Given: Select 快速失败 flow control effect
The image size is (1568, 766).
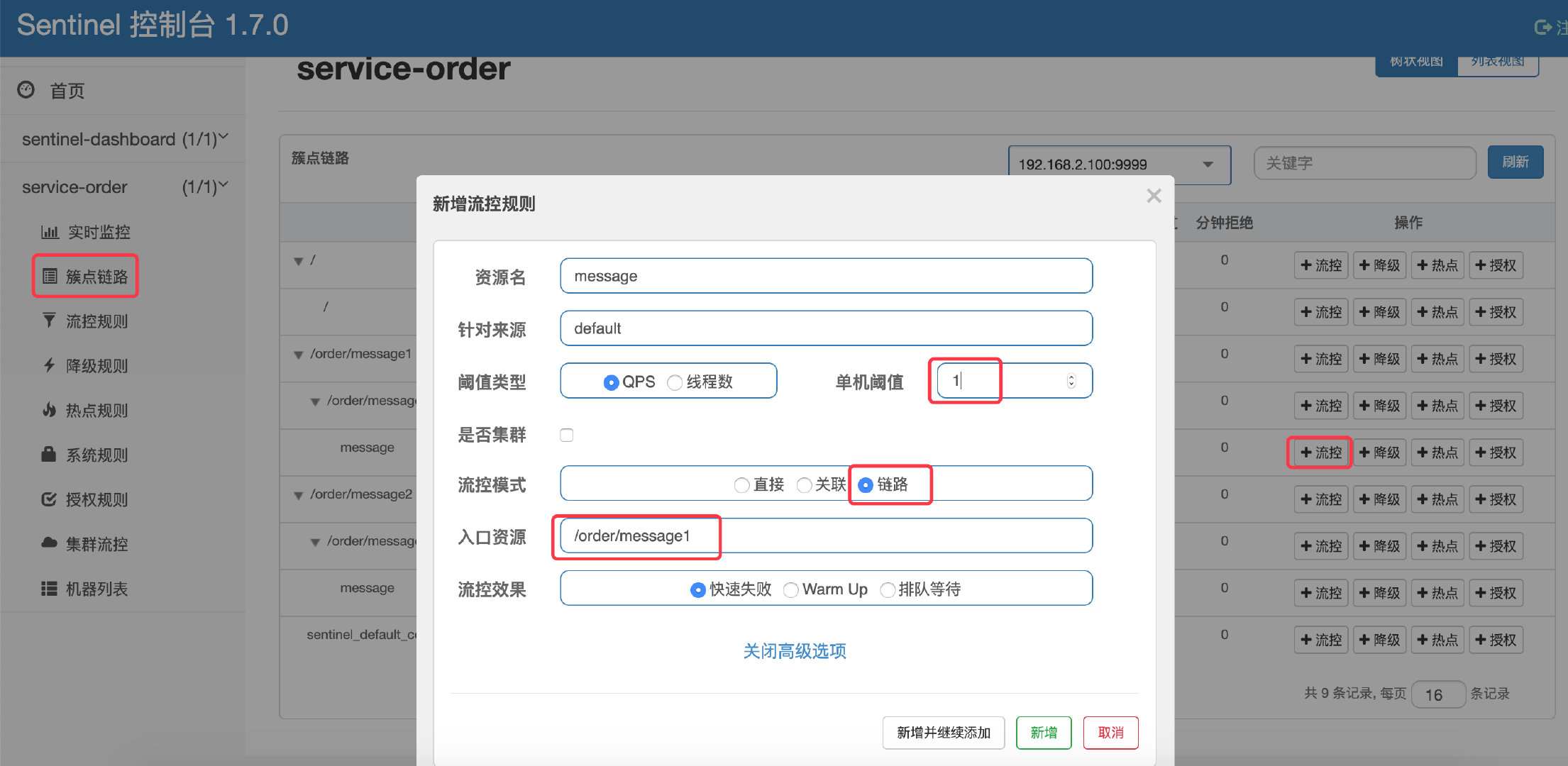Looking at the screenshot, I should pos(698,590).
